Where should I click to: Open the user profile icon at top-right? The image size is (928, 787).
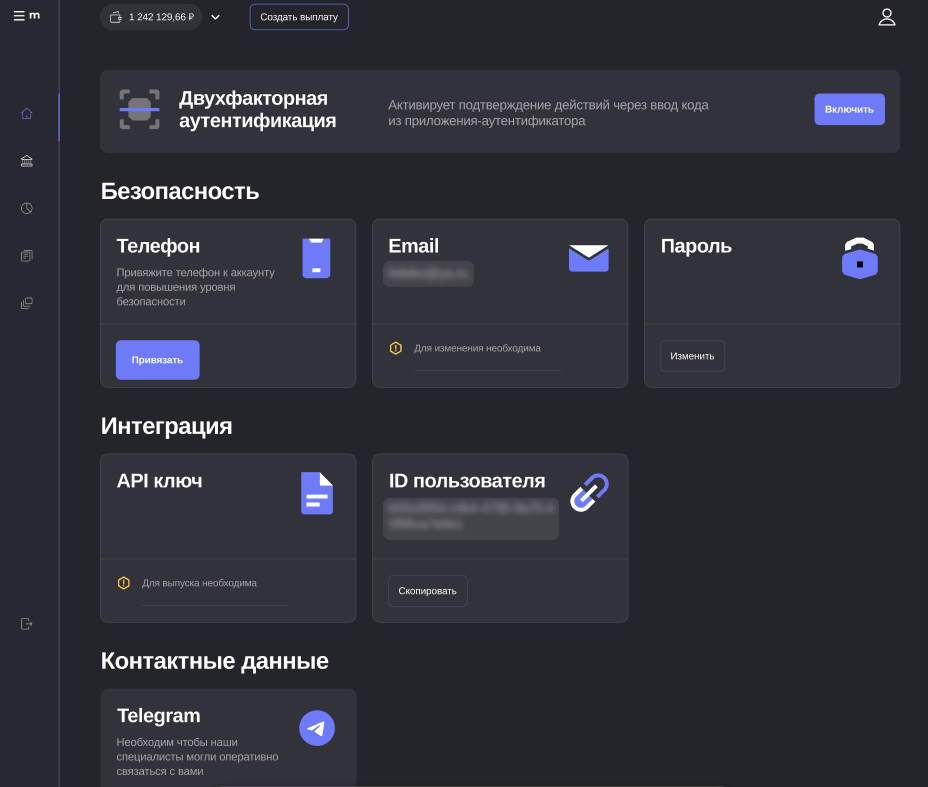coord(886,17)
